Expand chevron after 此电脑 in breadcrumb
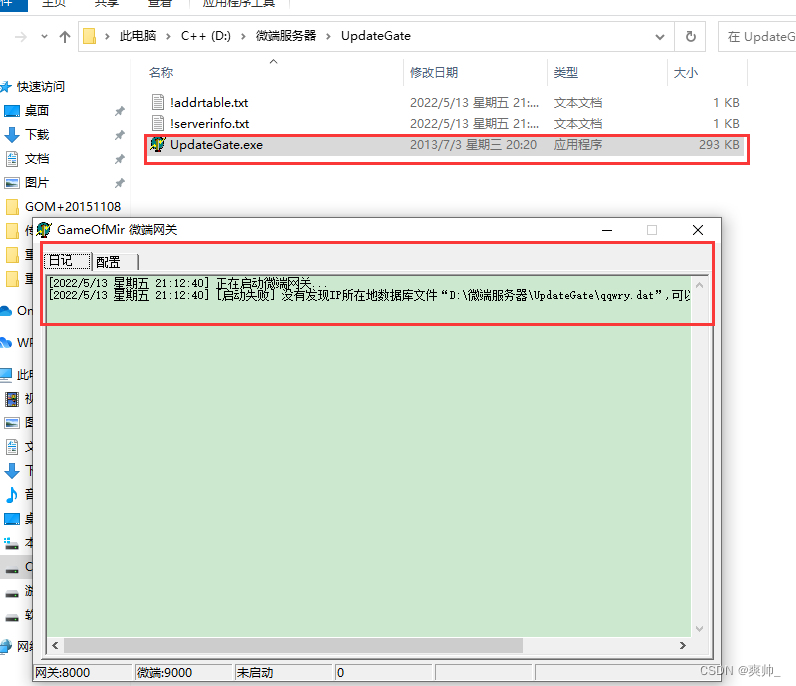 (168, 37)
